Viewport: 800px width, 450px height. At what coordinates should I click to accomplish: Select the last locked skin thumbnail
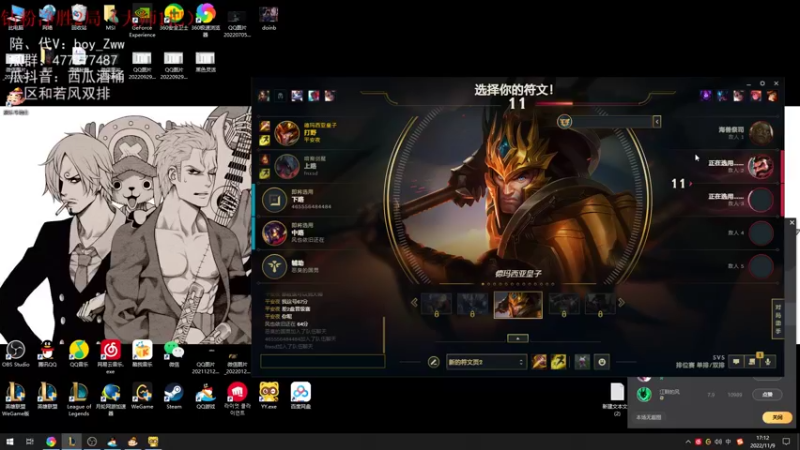(599, 305)
